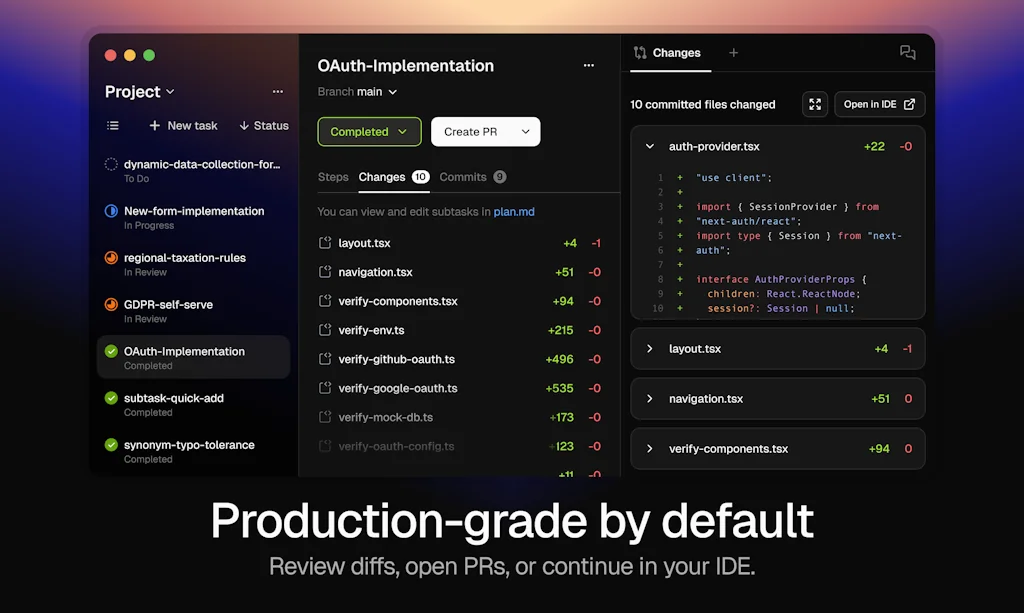Open the chat comments icon
This screenshot has height=613, width=1024.
(x=907, y=53)
